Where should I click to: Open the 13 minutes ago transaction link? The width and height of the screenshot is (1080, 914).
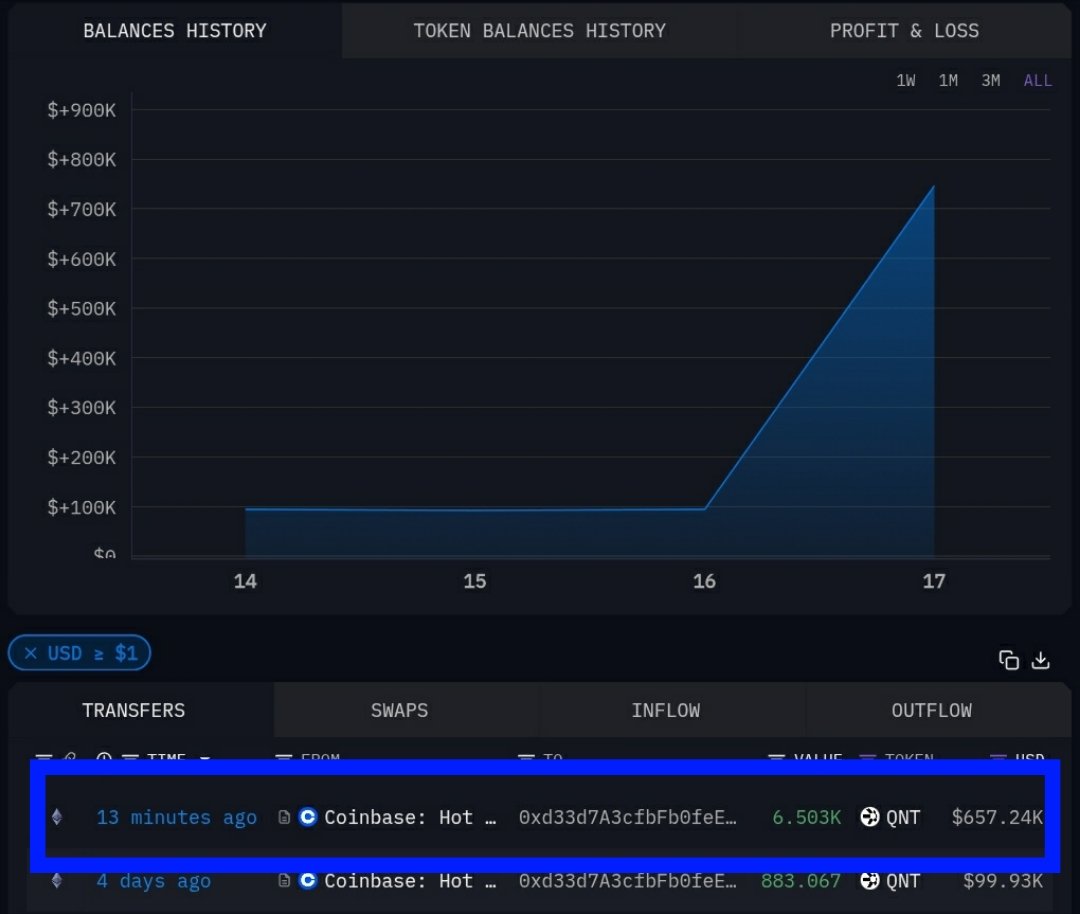pos(176,817)
